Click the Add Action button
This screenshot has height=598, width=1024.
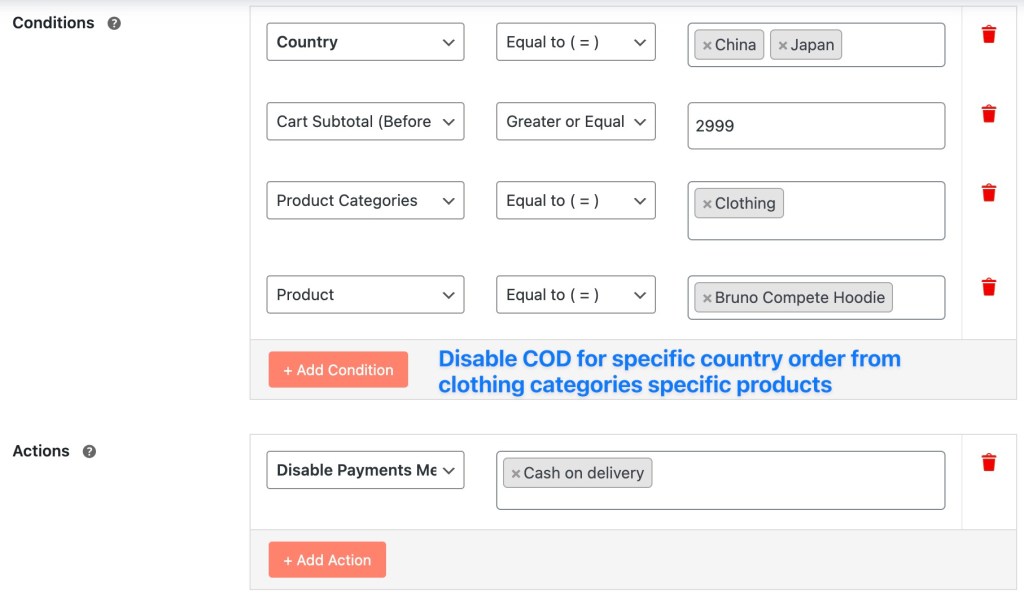pos(327,559)
